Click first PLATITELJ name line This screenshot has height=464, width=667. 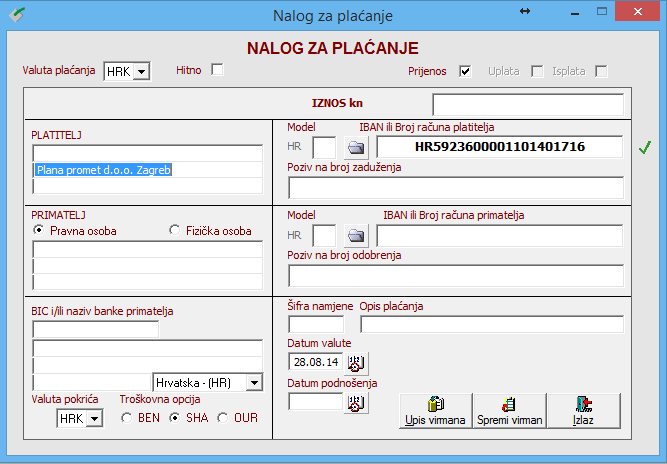(148, 153)
